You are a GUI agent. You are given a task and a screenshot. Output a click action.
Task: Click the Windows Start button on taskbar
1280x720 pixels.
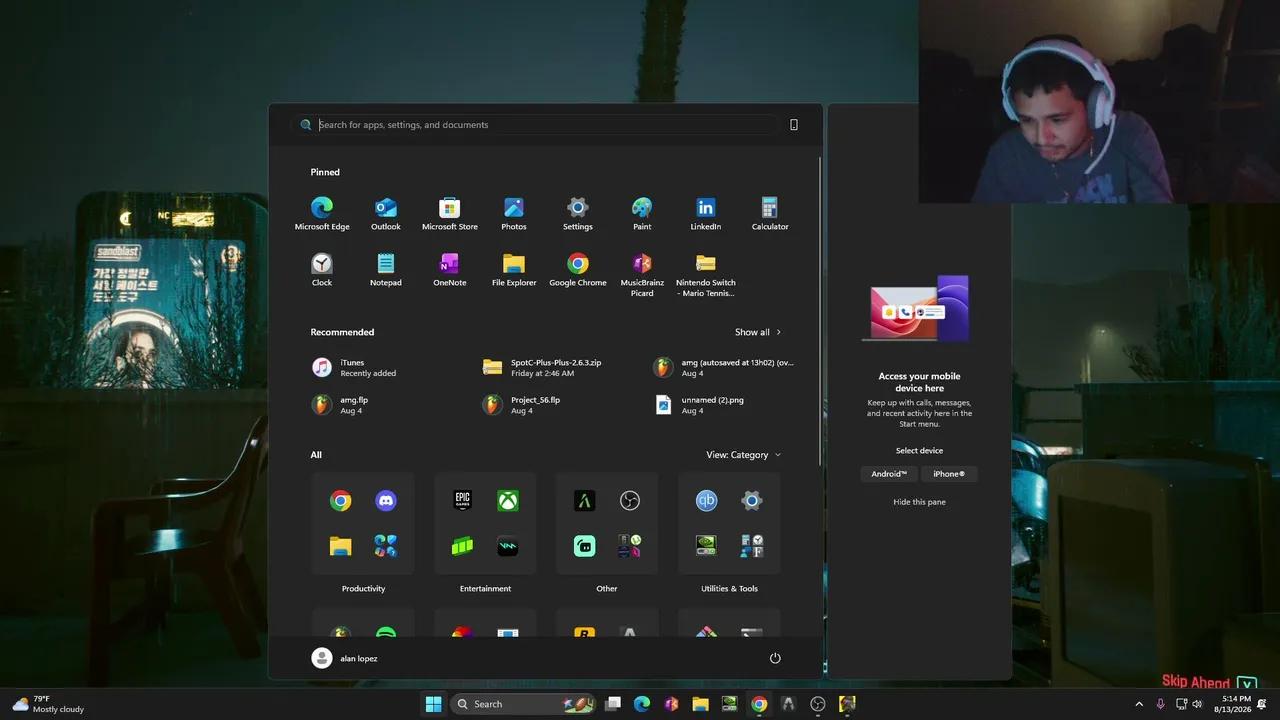pyautogui.click(x=433, y=704)
